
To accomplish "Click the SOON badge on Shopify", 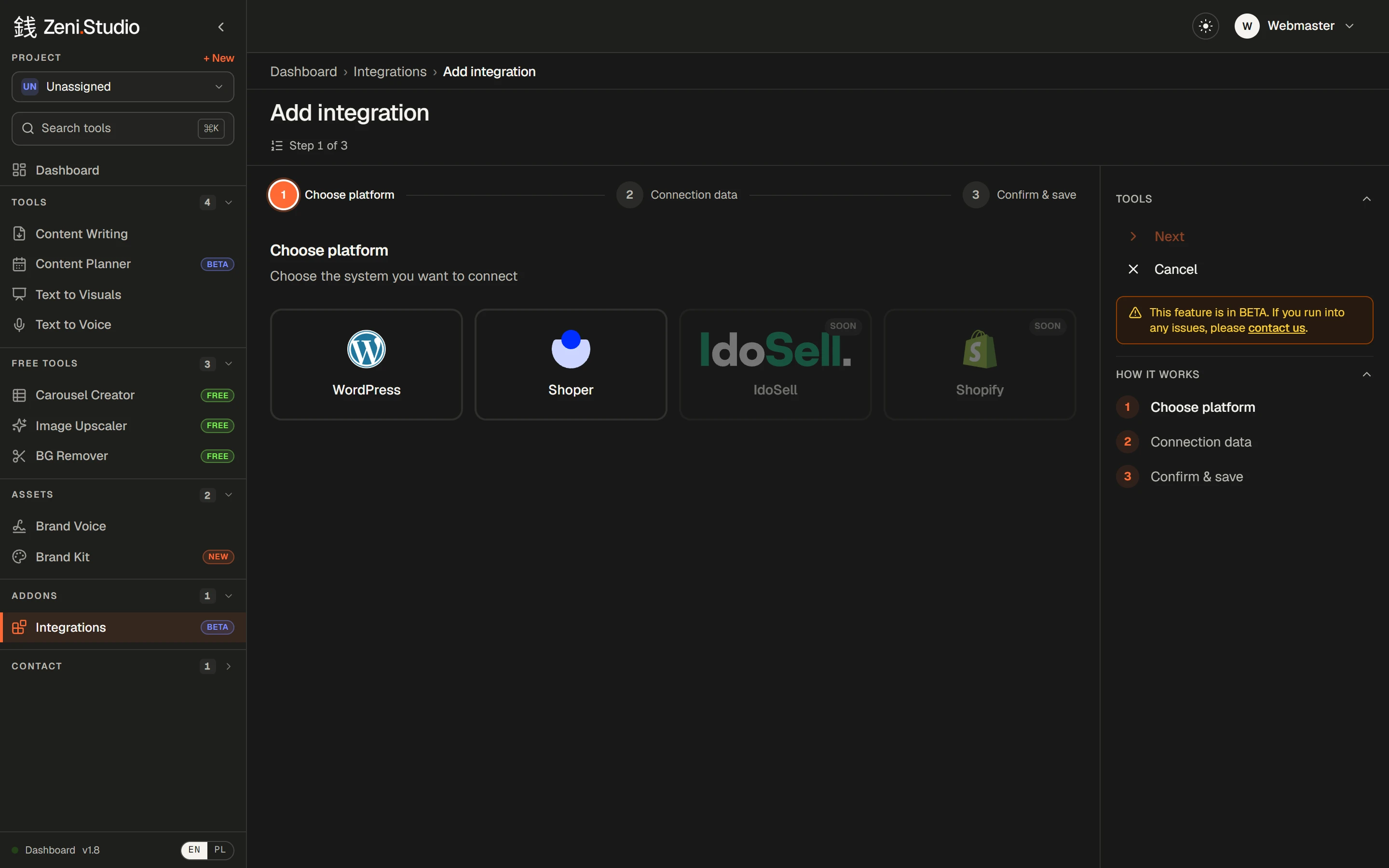I will pos(1047,325).
